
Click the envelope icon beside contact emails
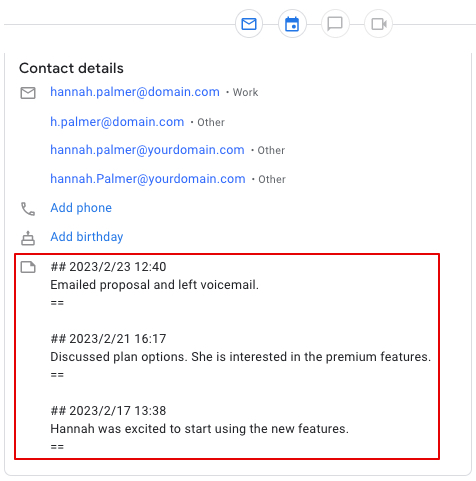pos(28,93)
